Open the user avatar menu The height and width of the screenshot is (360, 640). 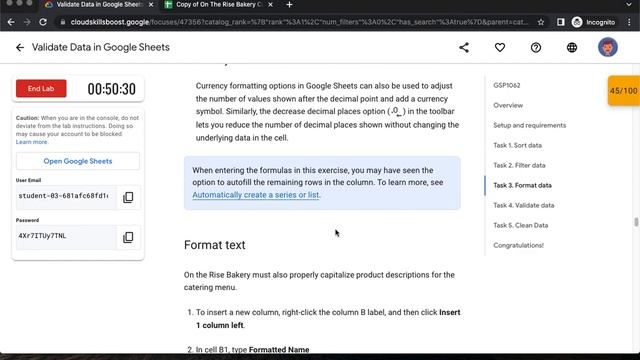(x=607, y=47)
